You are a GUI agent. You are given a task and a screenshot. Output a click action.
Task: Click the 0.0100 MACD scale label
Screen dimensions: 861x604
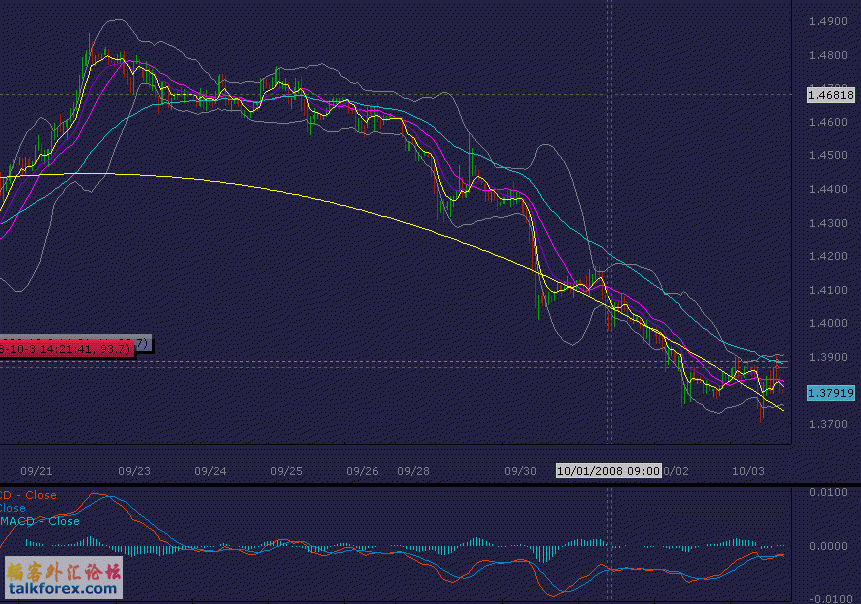pos(828,492)
